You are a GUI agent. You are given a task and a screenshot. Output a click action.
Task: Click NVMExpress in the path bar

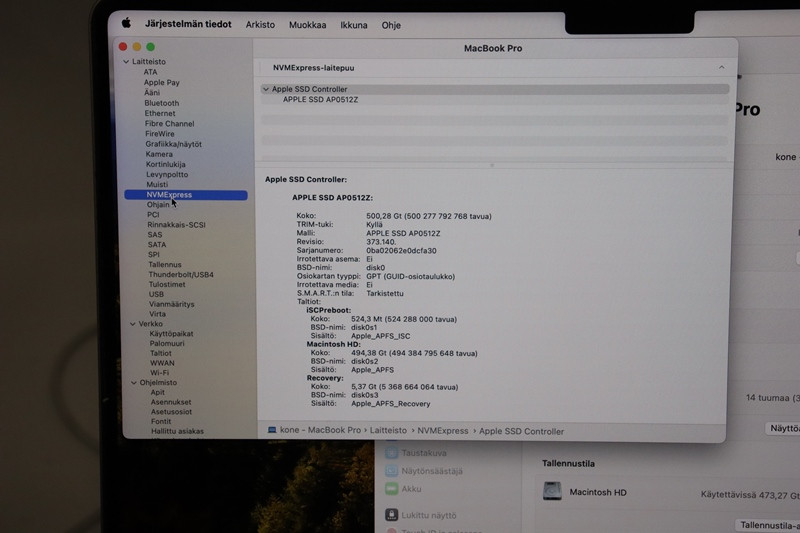pos(443,431)
